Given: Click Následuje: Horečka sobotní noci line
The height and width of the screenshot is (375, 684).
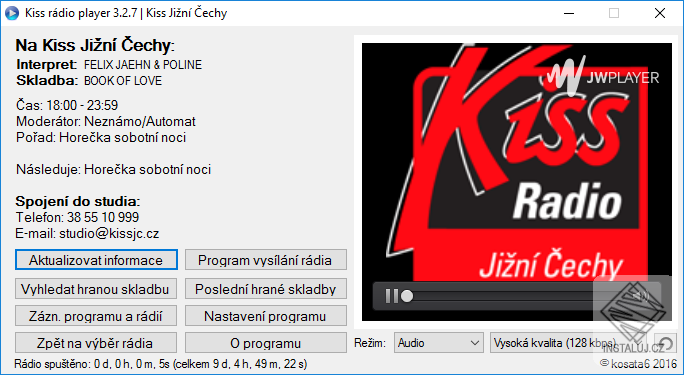Looking at the screenshot, I should click(113, 169).
